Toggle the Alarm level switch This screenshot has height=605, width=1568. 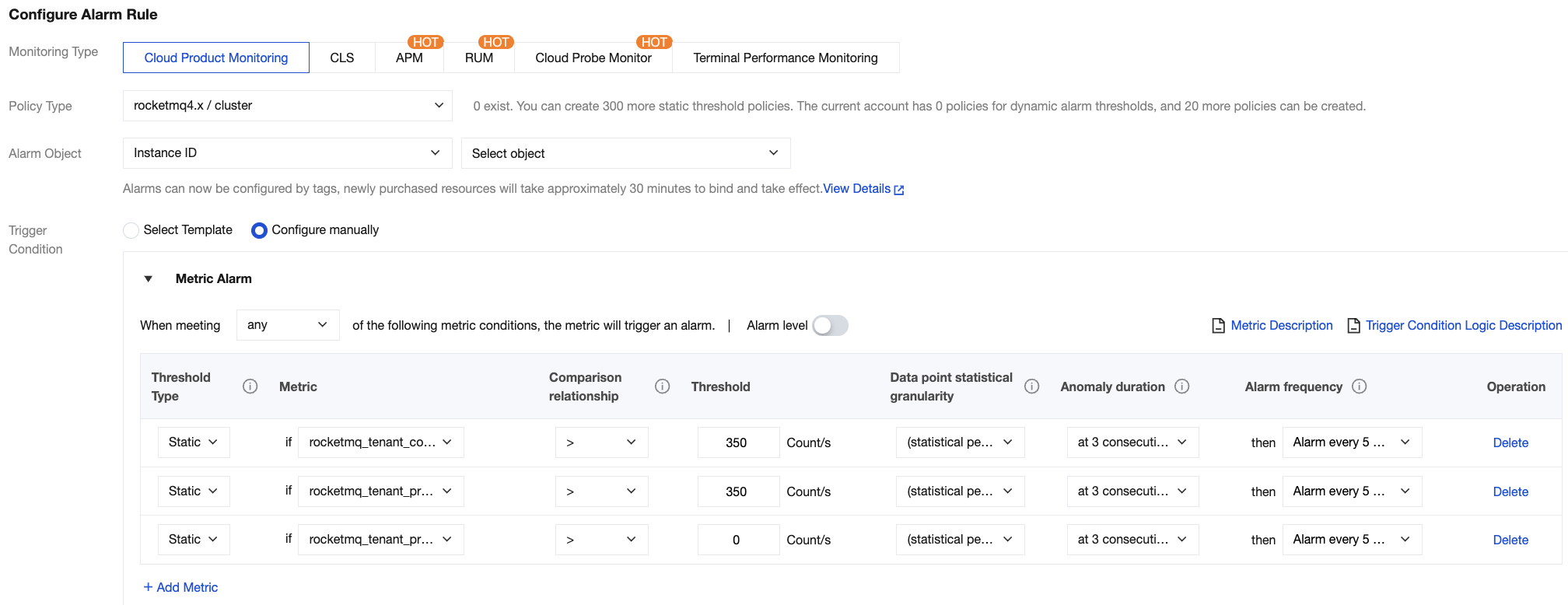pyautogui.click(x=830, y=326)
